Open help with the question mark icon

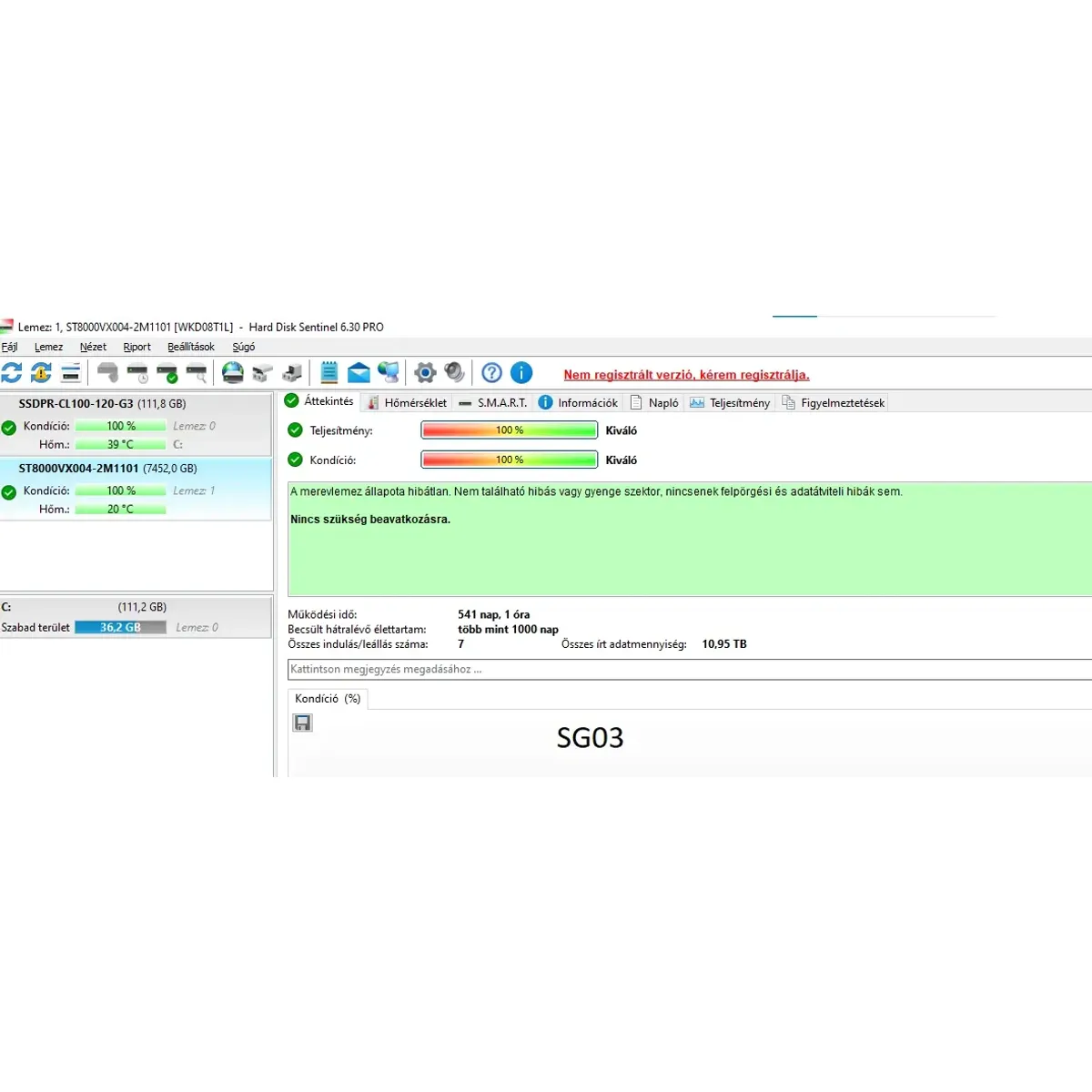(491, 372)
